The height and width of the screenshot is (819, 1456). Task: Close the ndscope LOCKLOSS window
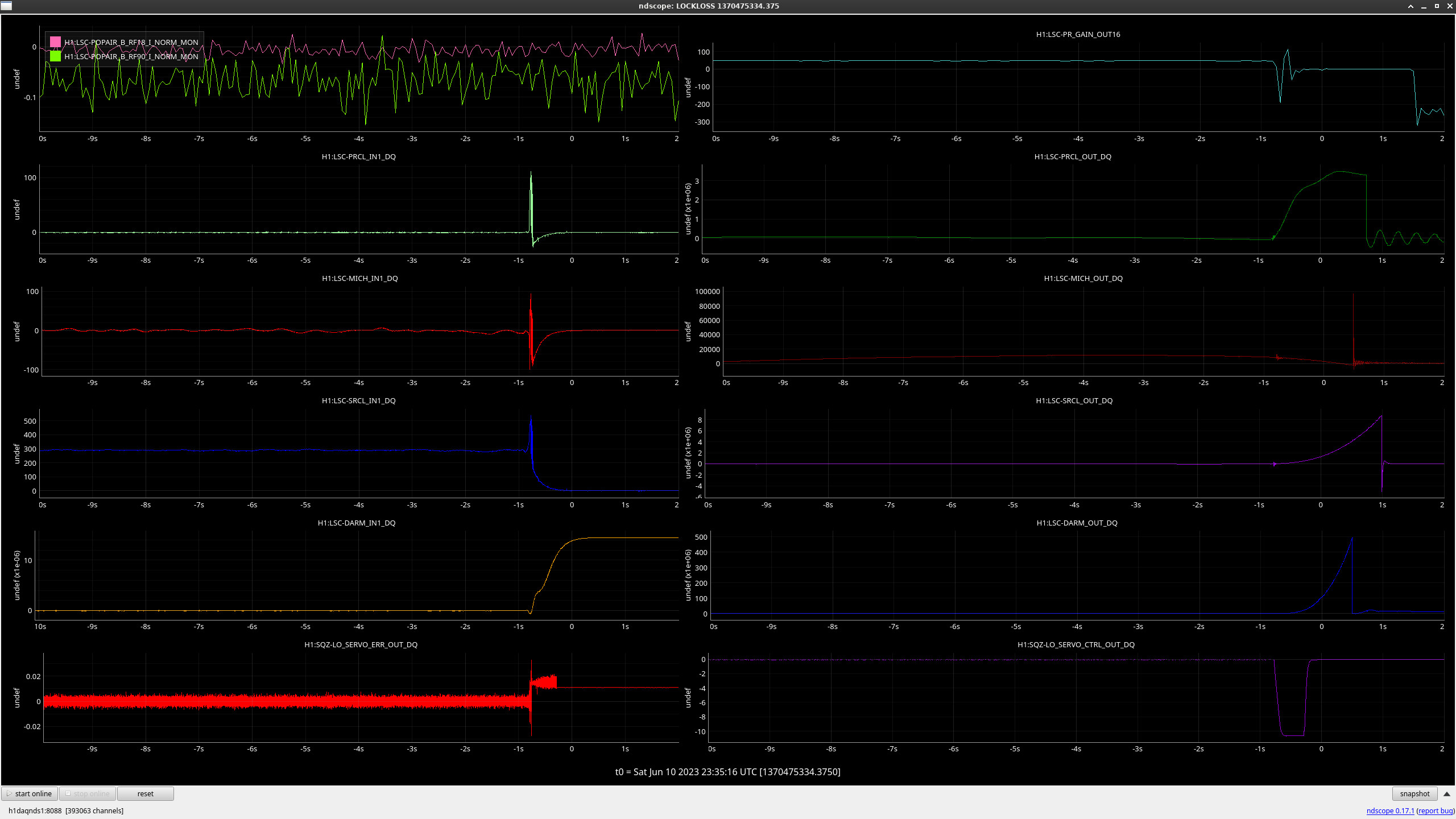1450,6
